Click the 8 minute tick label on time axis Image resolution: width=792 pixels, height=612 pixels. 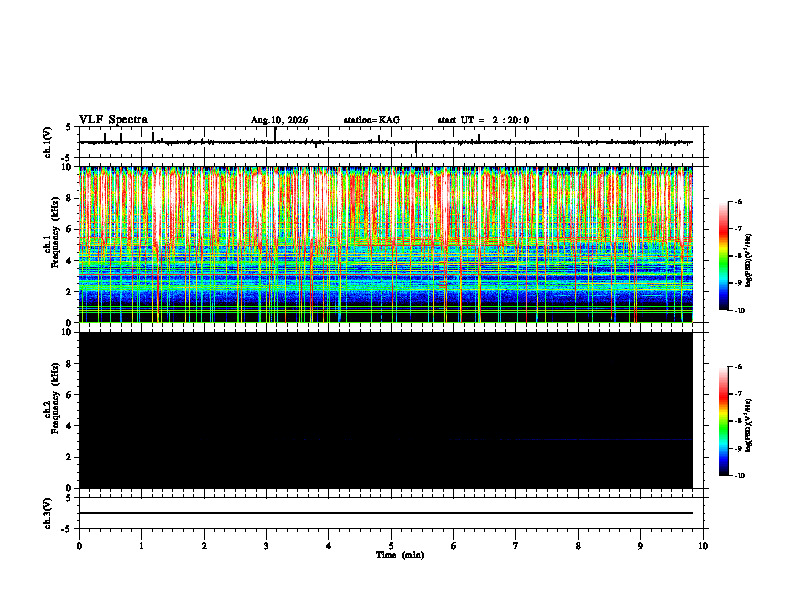578,546
